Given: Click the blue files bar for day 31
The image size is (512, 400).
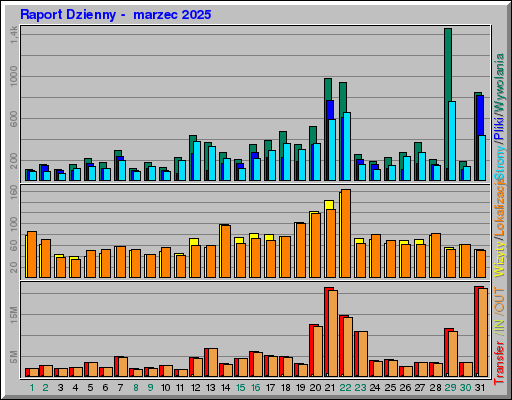Looking at the screenshot, I should pos(480,115).
